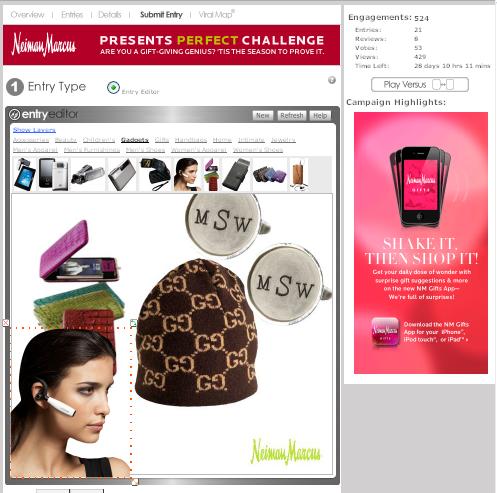Click the NM Gifts app download icon
The image size is (497, 493).
tap(385, 332)
